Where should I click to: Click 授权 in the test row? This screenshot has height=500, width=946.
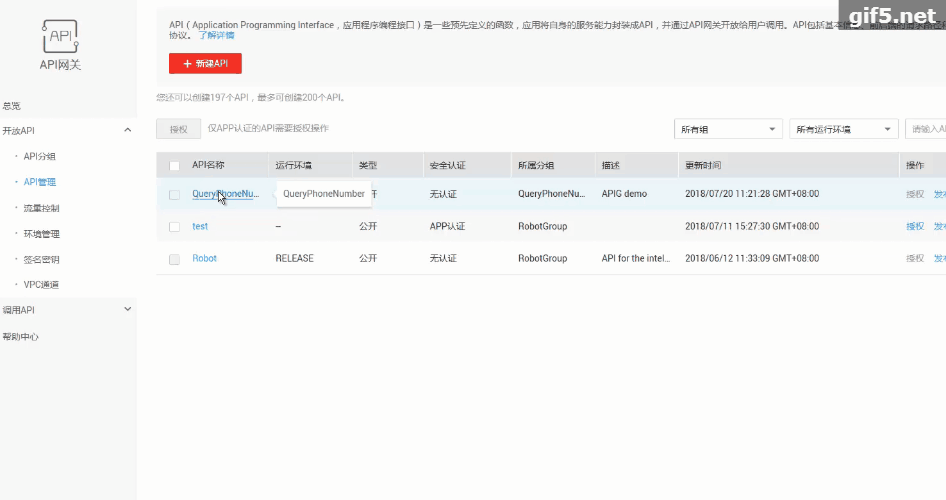(x=915, y=226)
